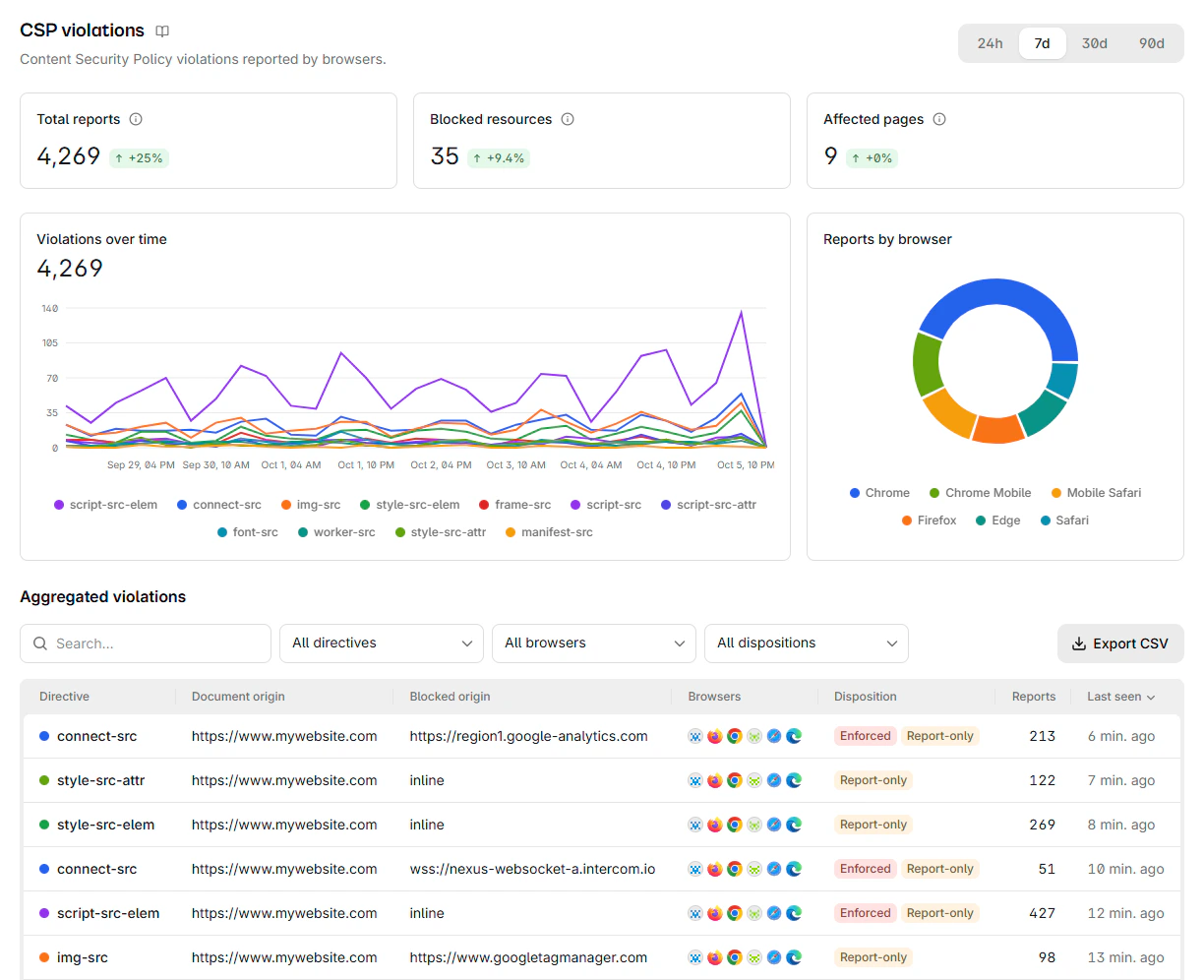Open the All dispositions dropdown
1204x980 pixels.
pyautogui.click(x=807, y=643)
